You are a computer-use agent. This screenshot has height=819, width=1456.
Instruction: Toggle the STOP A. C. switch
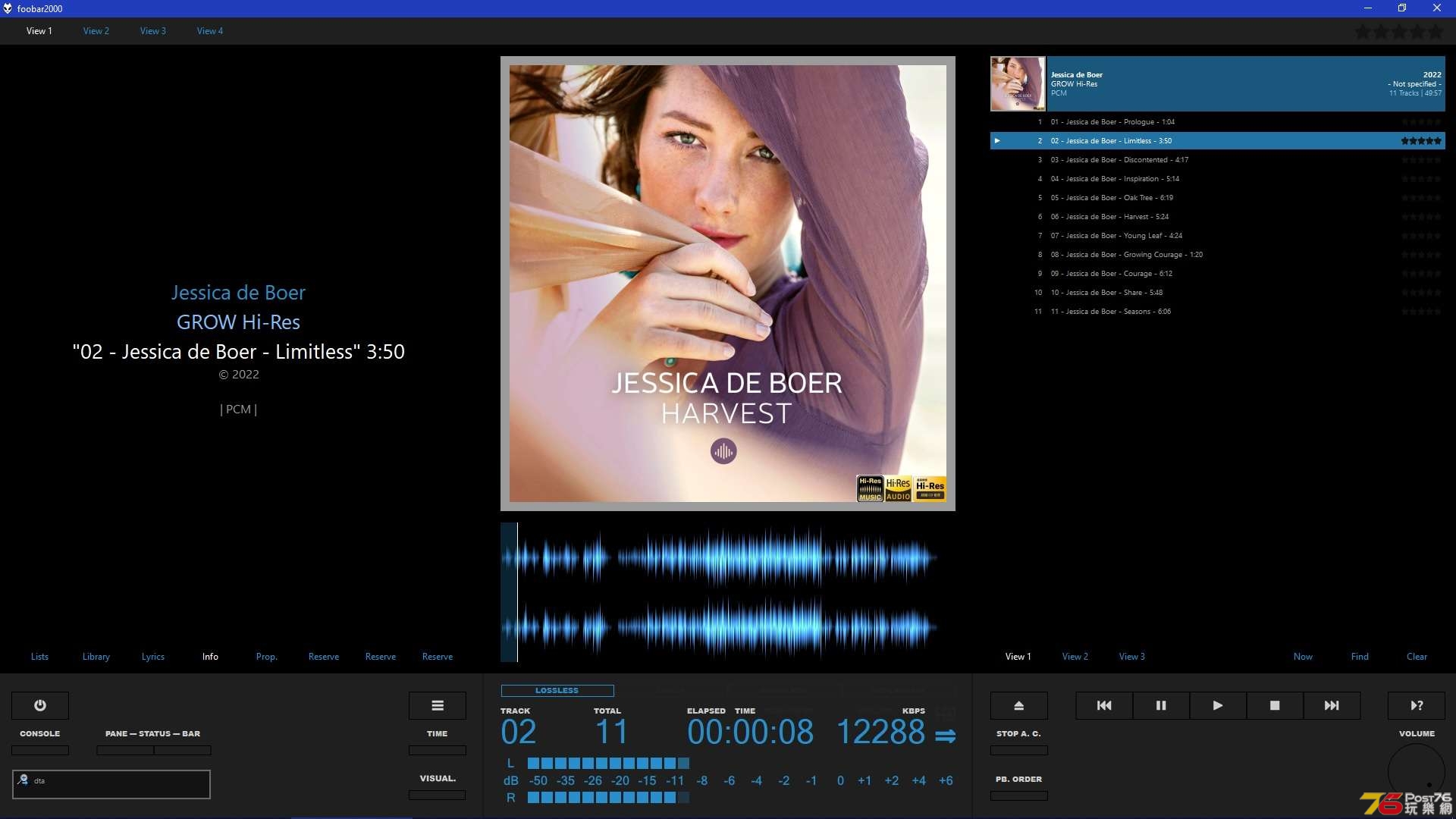pos(1019,751)
